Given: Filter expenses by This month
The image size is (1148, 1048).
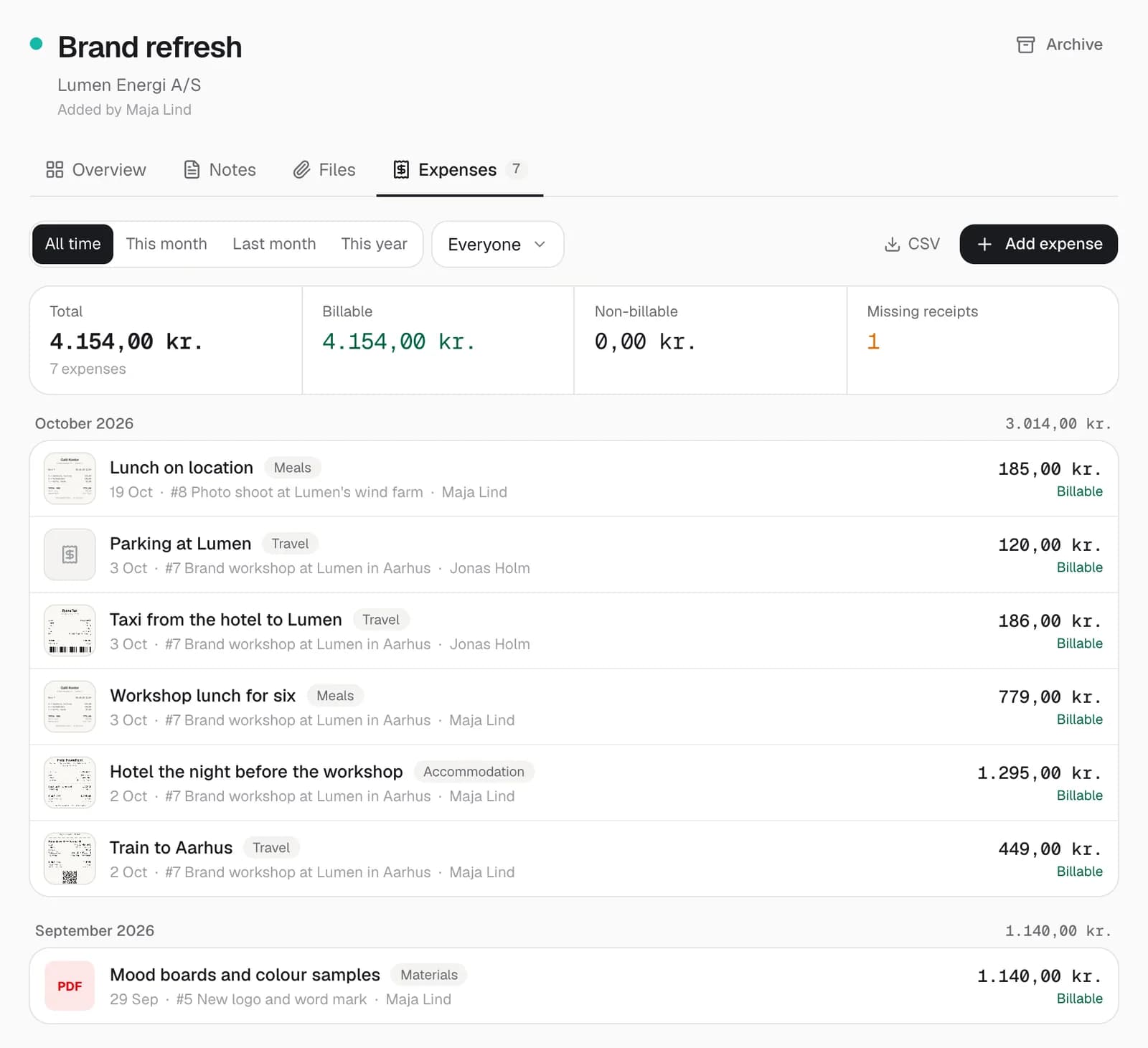Looking at the screenshot, I should (166, 244).
